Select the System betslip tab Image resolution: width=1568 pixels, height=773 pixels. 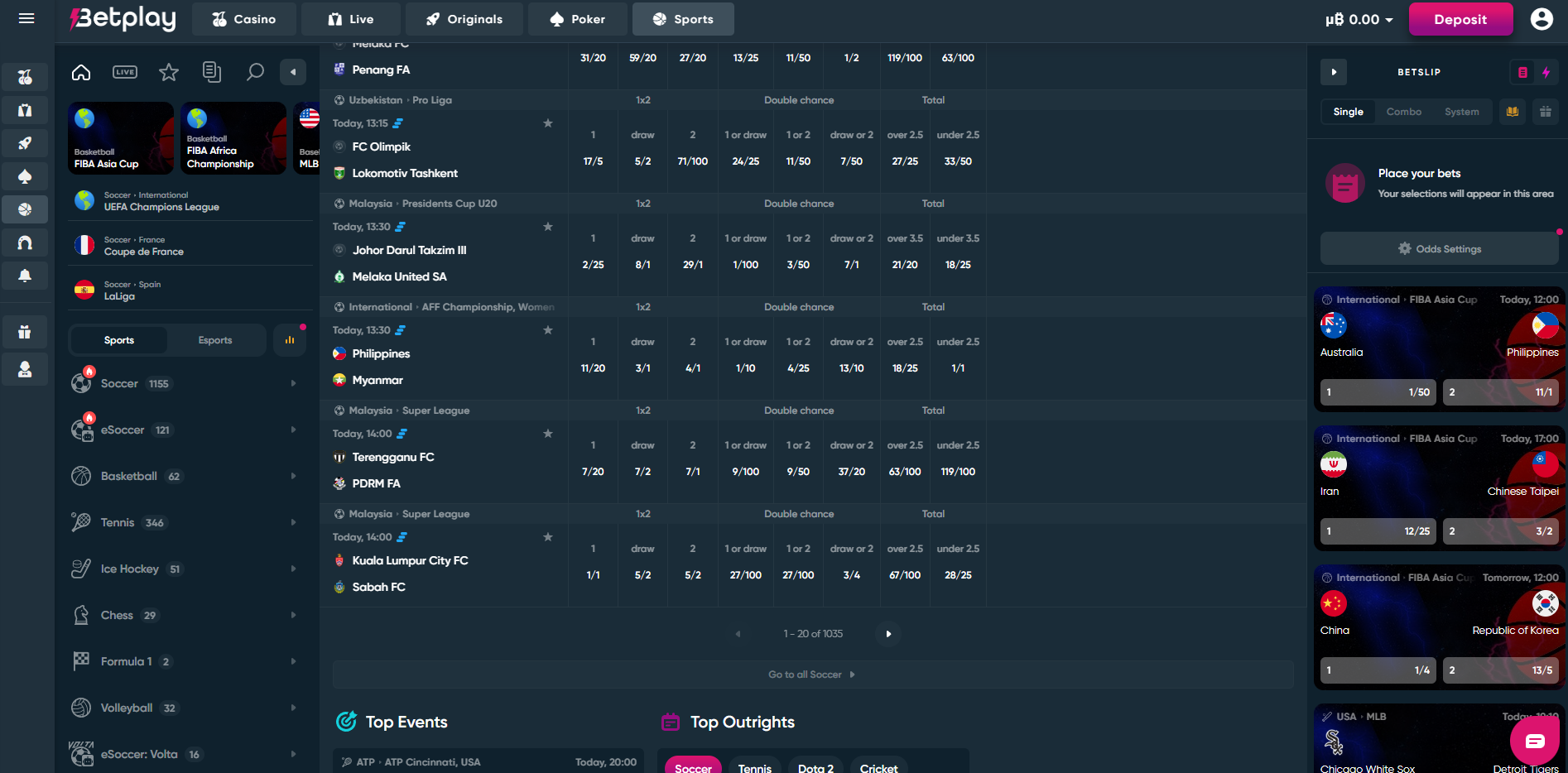(x=1462, y=112)
